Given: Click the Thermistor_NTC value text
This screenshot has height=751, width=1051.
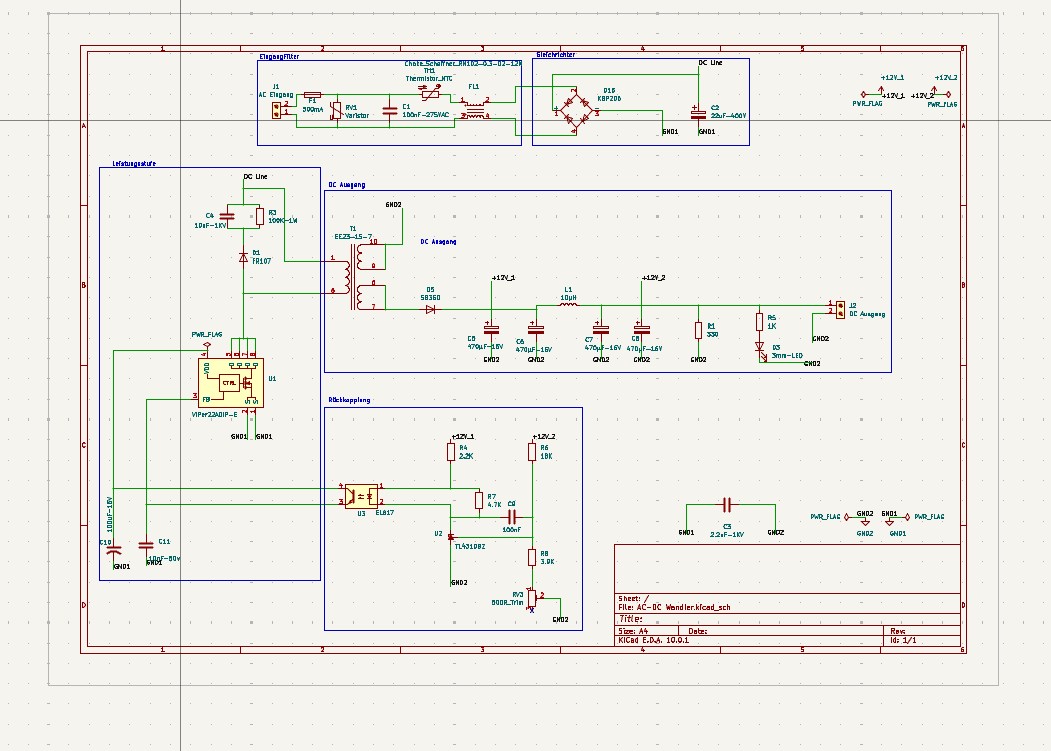Looking at the screenshot, I should coord(429,78).
